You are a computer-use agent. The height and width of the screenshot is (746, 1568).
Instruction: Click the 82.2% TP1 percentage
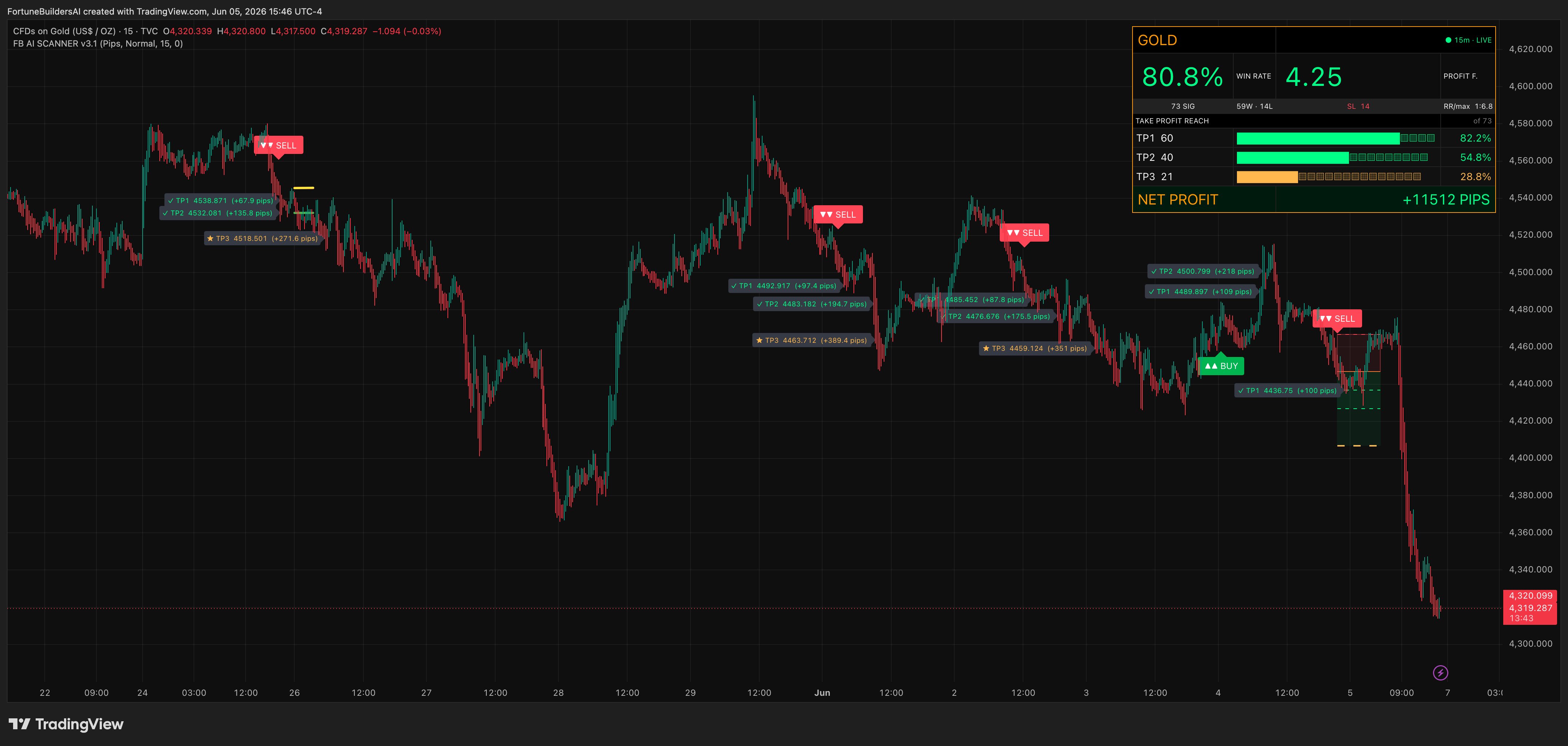[x=1476, y=139]
